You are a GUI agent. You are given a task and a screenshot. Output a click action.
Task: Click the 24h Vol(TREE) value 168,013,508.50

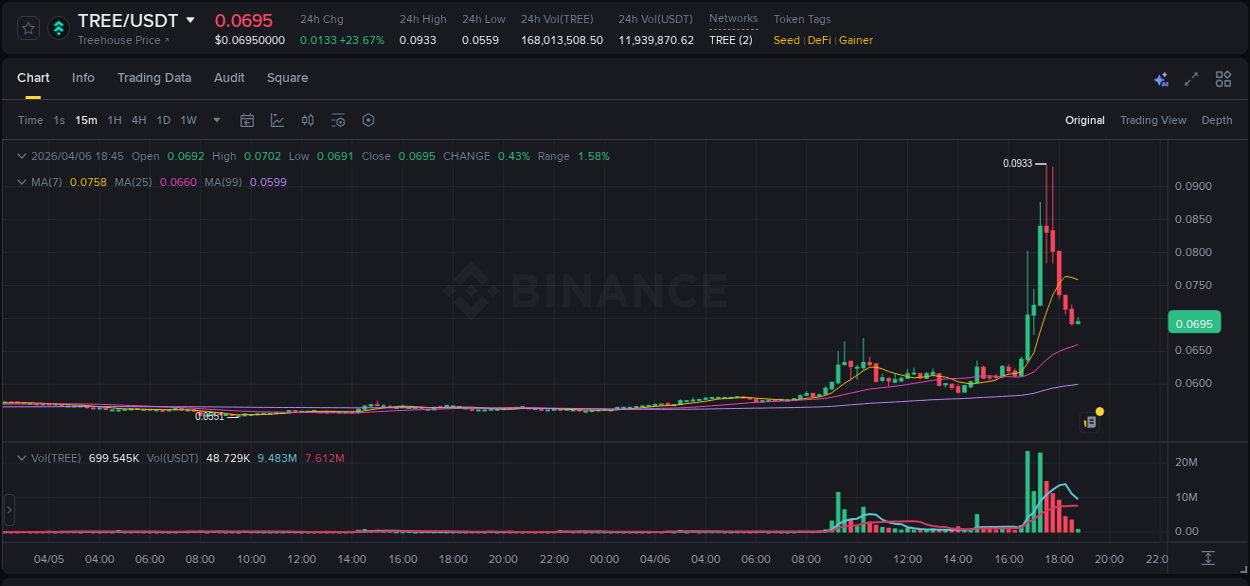(562, 40)
